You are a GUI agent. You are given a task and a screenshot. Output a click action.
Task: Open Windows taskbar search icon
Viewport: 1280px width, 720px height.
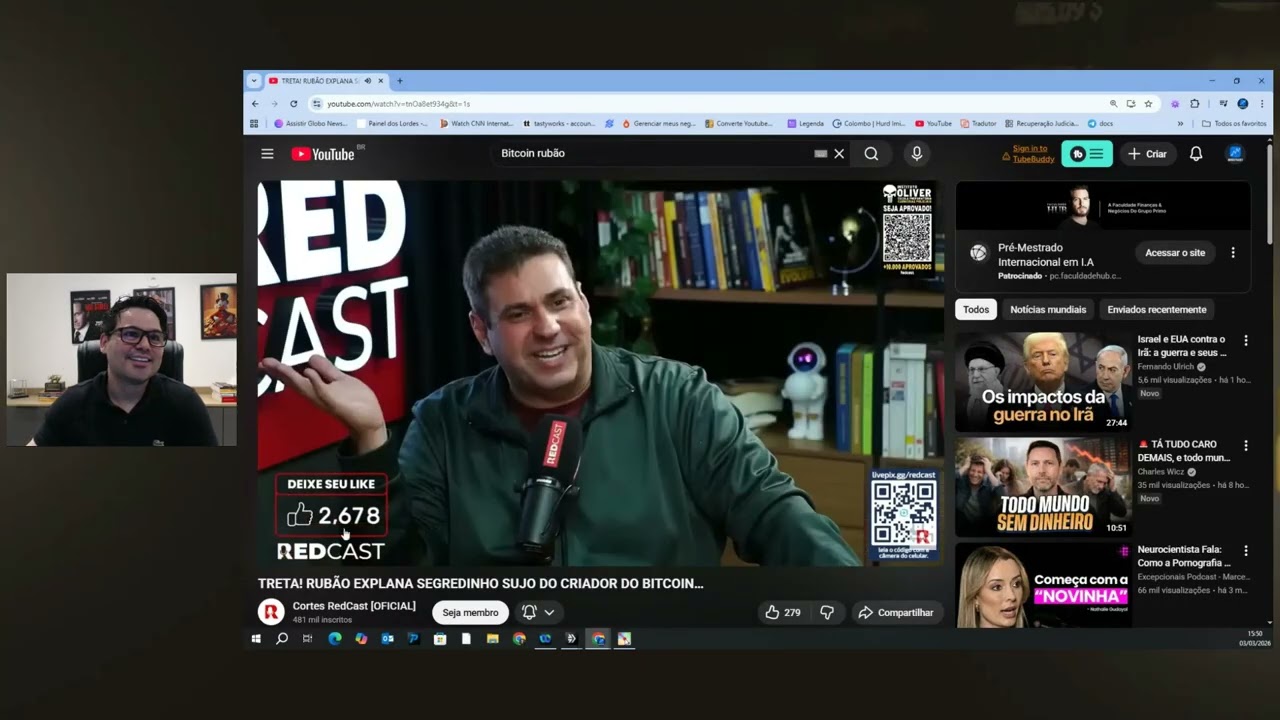(x=282, y=639)
